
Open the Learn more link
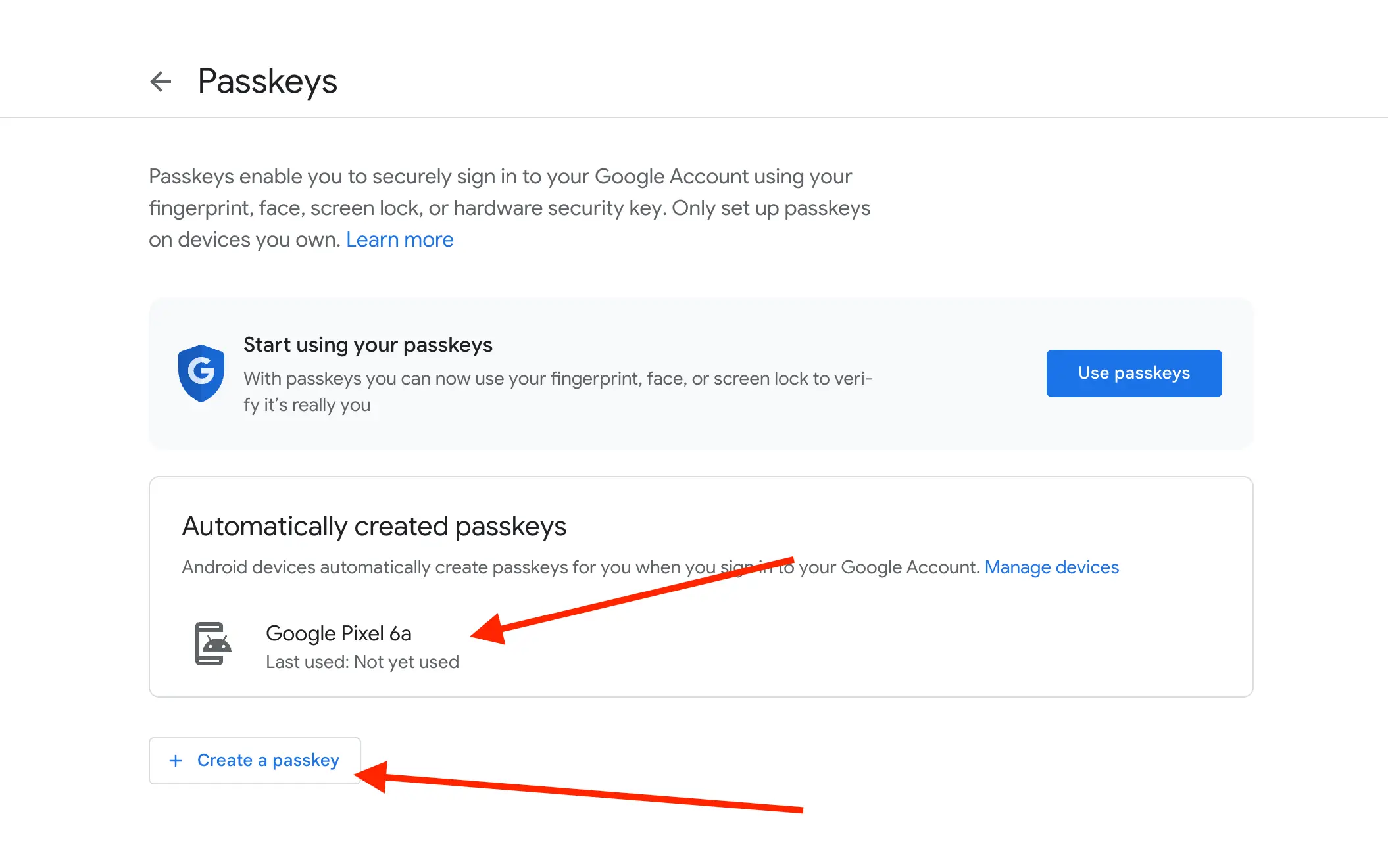(400, 240)
